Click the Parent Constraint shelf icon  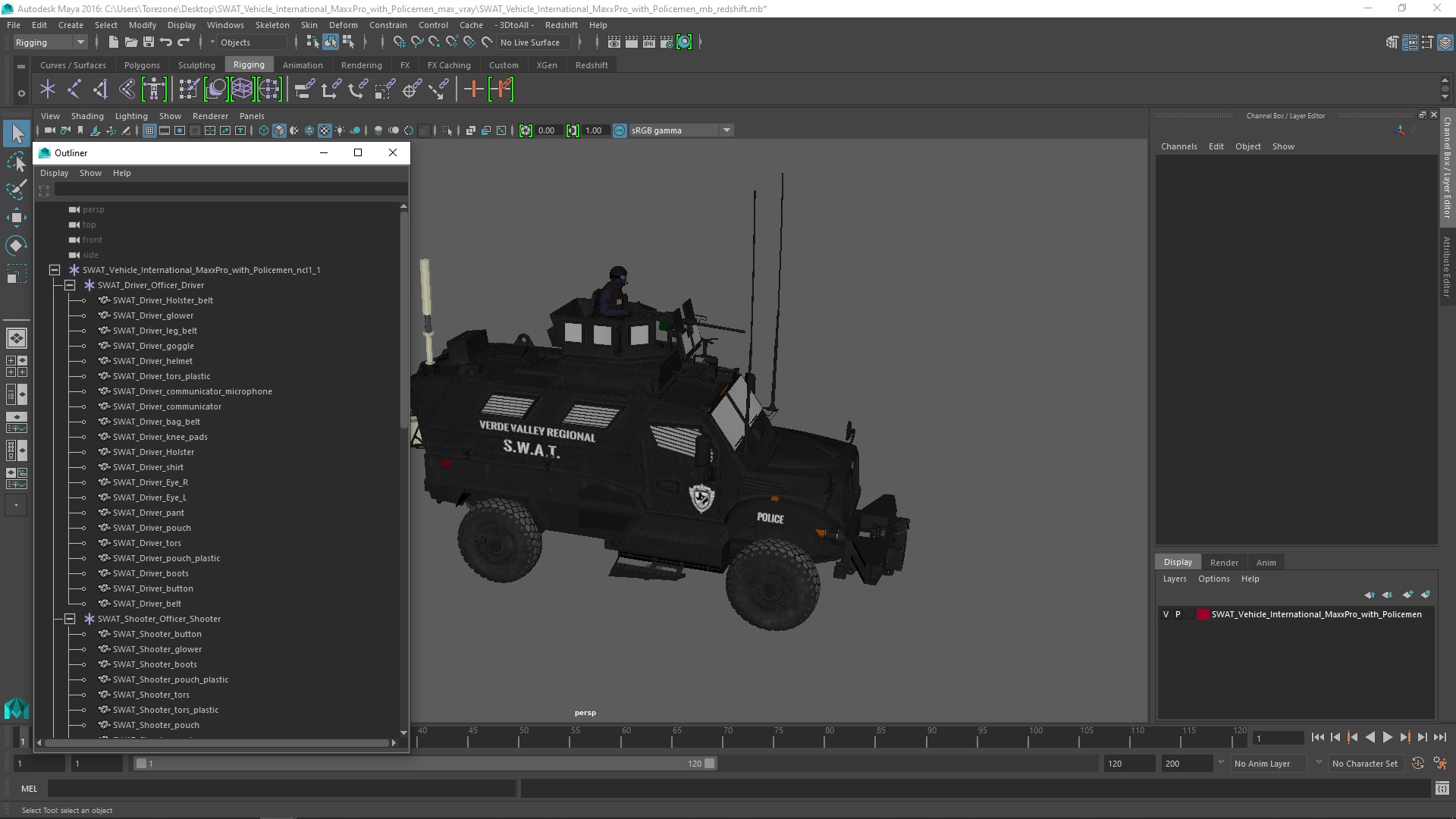(304, 89)
